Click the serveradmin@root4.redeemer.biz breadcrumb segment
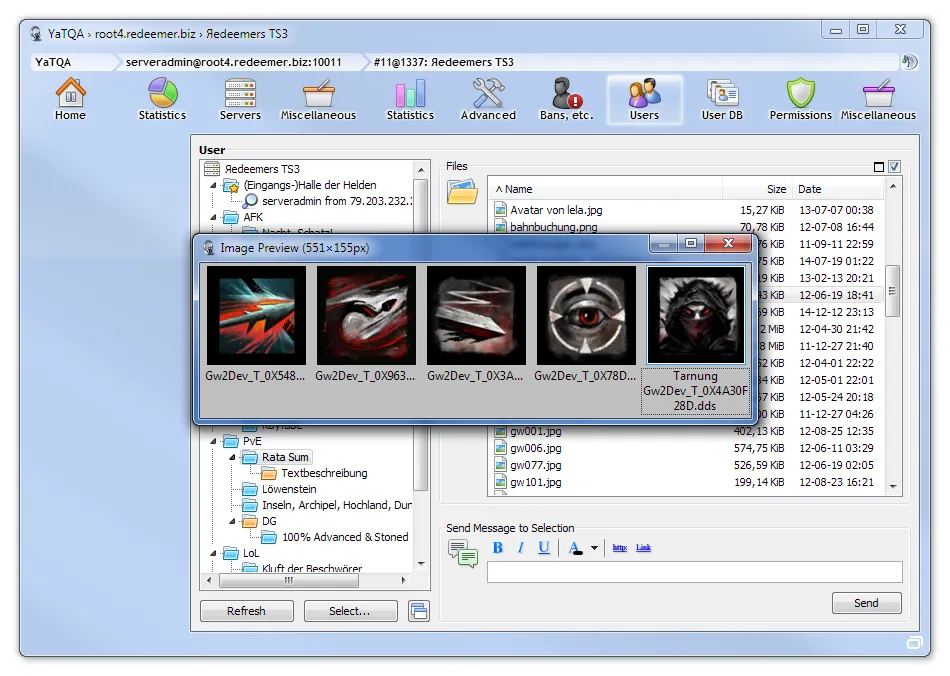The image size is (950, 676). (234, 62)
